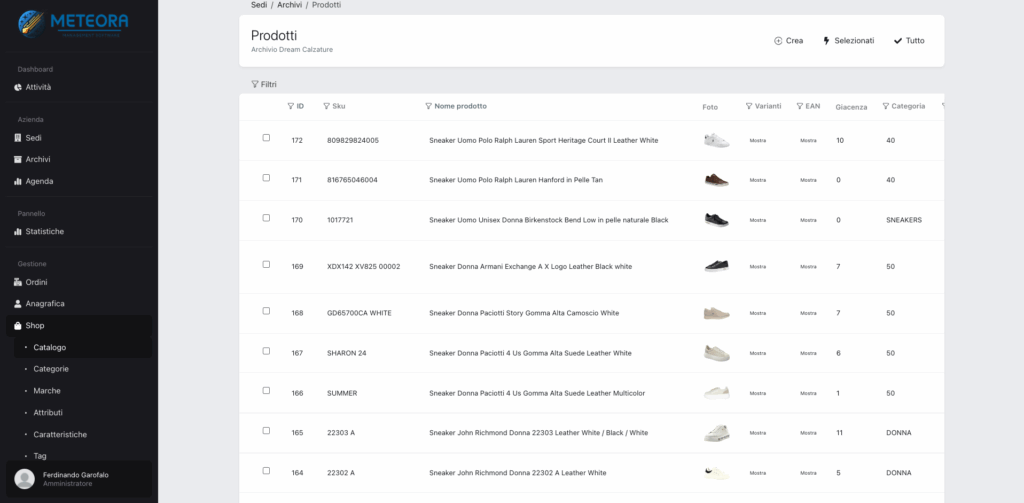Click the Shop bag icon in sidebar
The height and width of the screenshot is (503, 1024).
[18, 326]
